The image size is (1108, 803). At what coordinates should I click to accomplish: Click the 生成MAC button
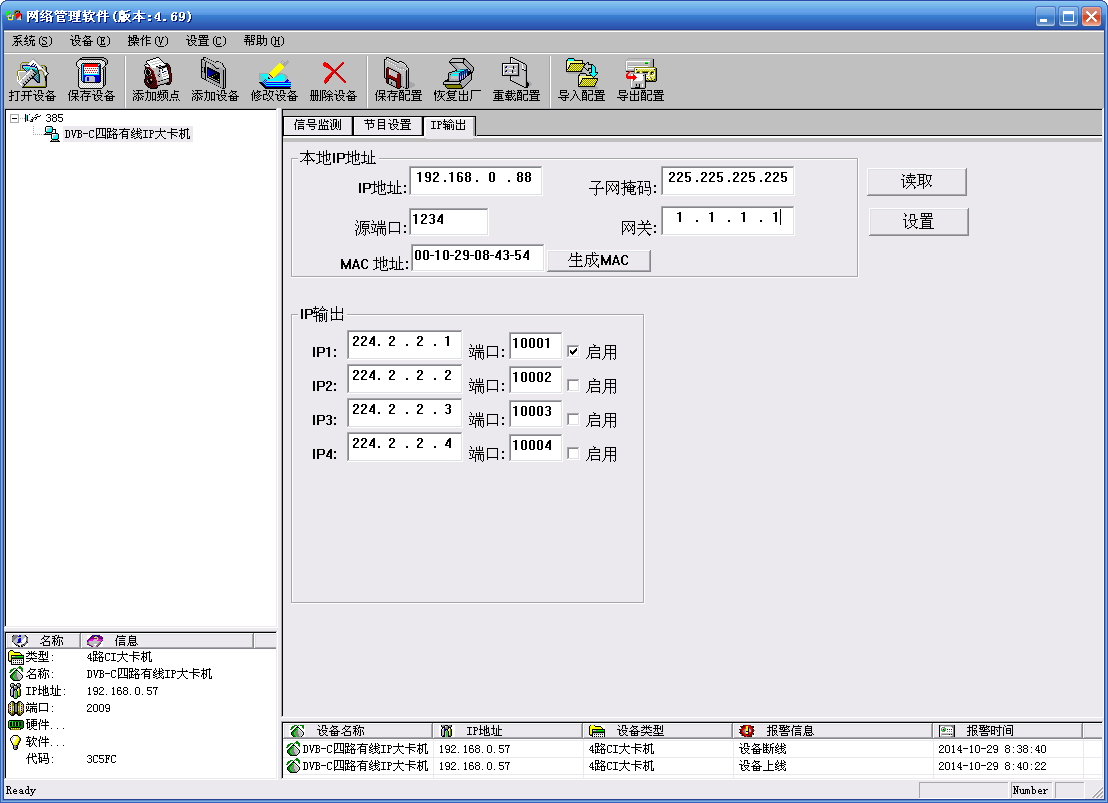tap(599, 260)
